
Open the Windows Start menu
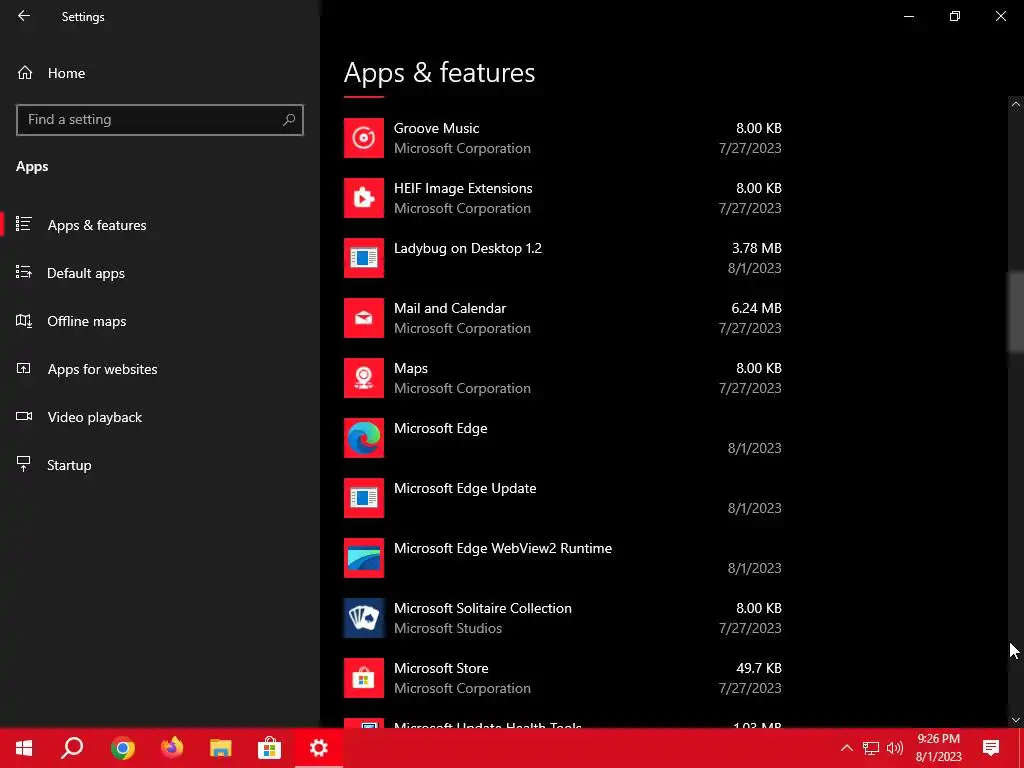pyautogui.click(x=24, y=748)
